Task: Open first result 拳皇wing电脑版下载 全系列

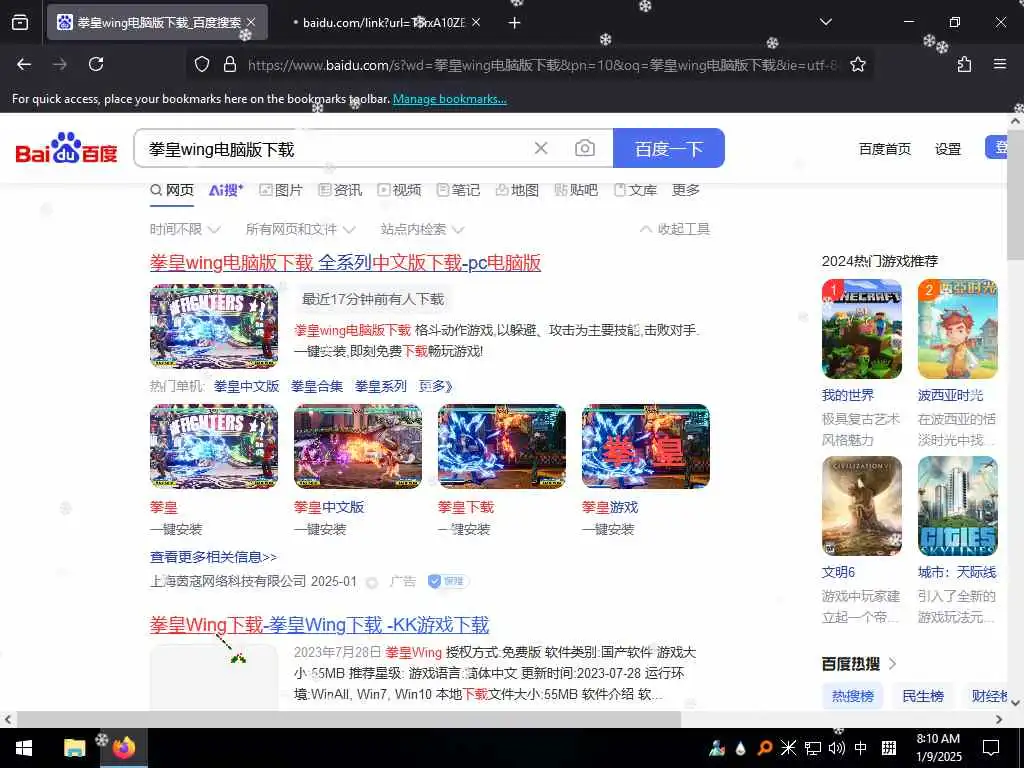Action: tap(345, 263)
